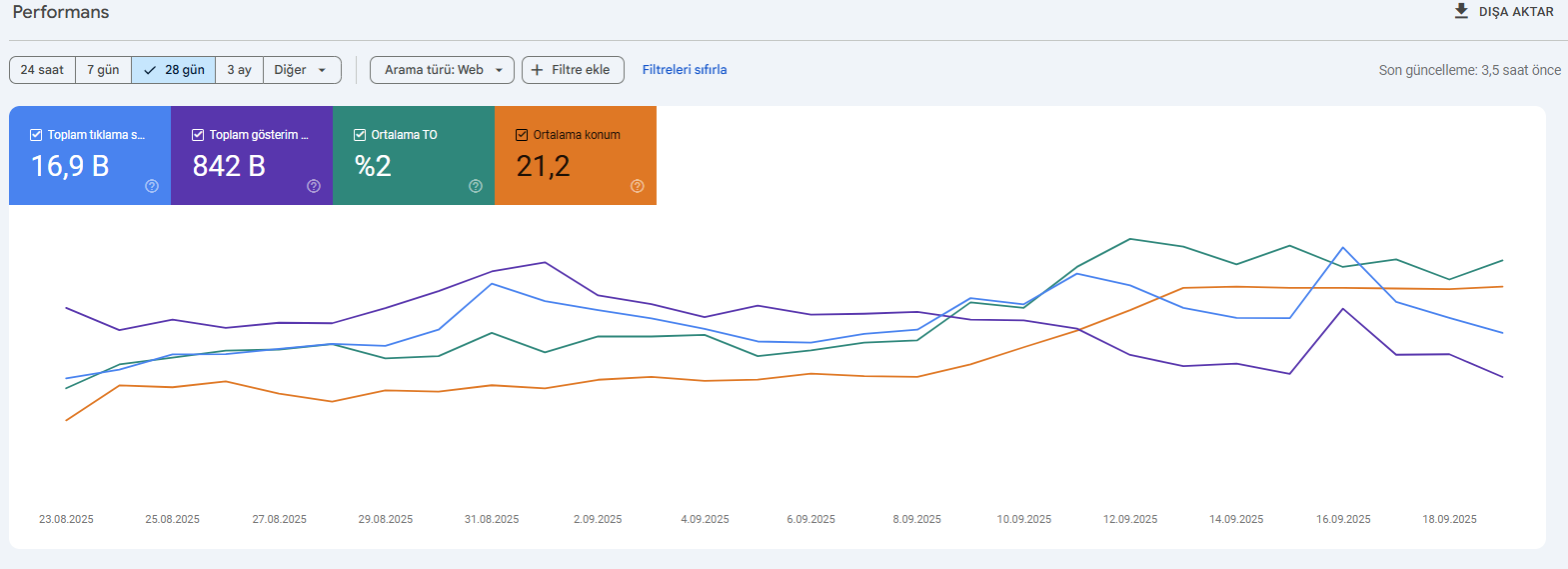Open the Arama türü: Web dropdown
The image size is (1568, 569).
point(442,70)
